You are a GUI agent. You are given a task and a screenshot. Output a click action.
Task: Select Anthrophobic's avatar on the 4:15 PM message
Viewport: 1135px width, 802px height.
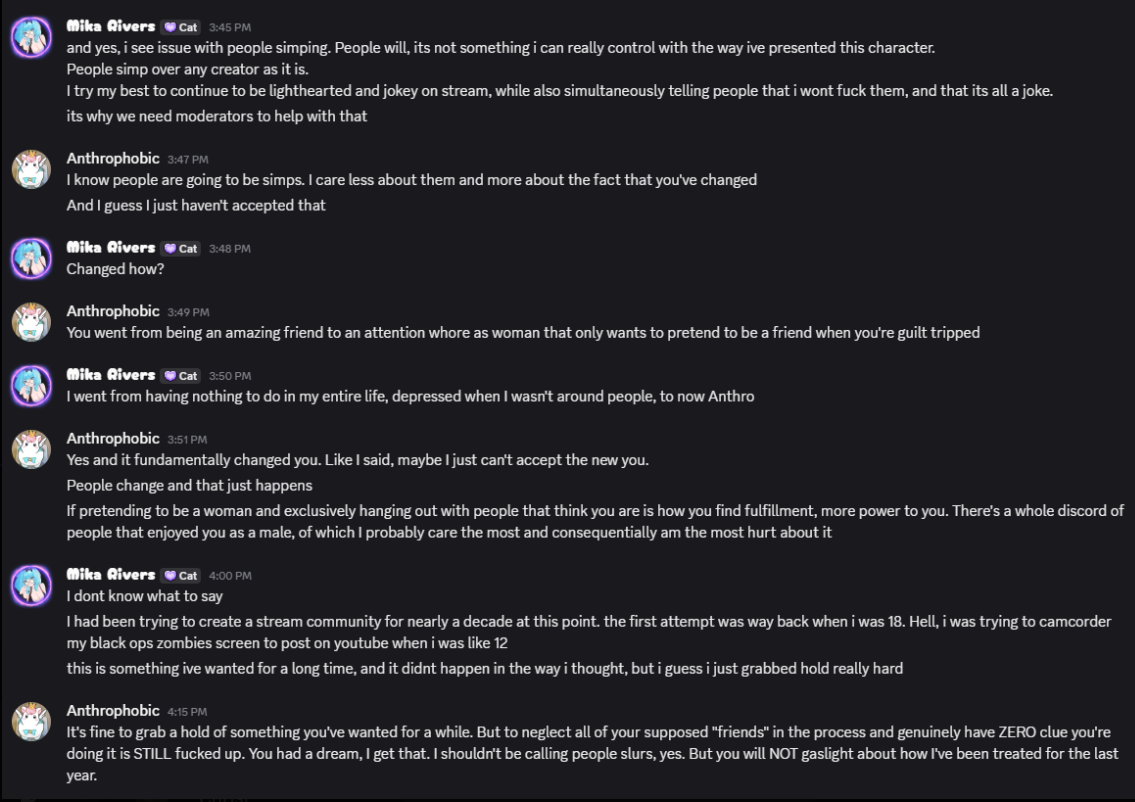[x=31, y=722]
